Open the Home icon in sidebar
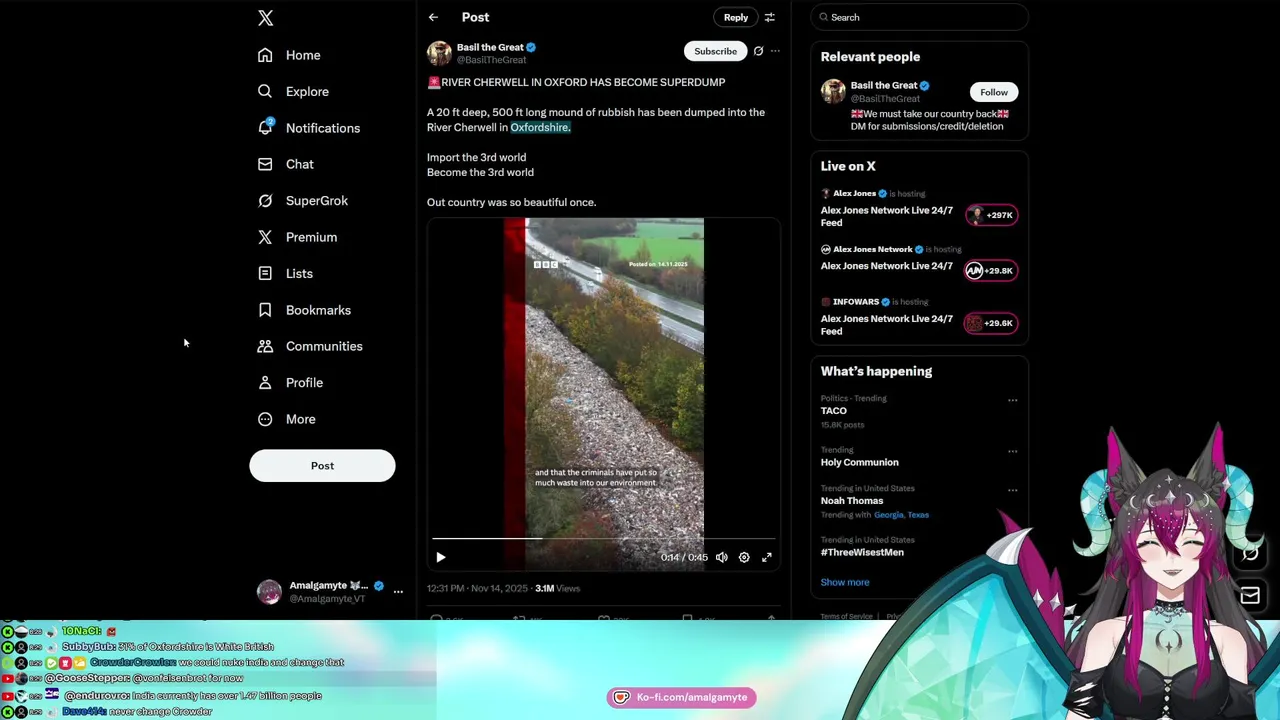The height and width of the screenshot is (720, 1280). click(x=265, y=55)
